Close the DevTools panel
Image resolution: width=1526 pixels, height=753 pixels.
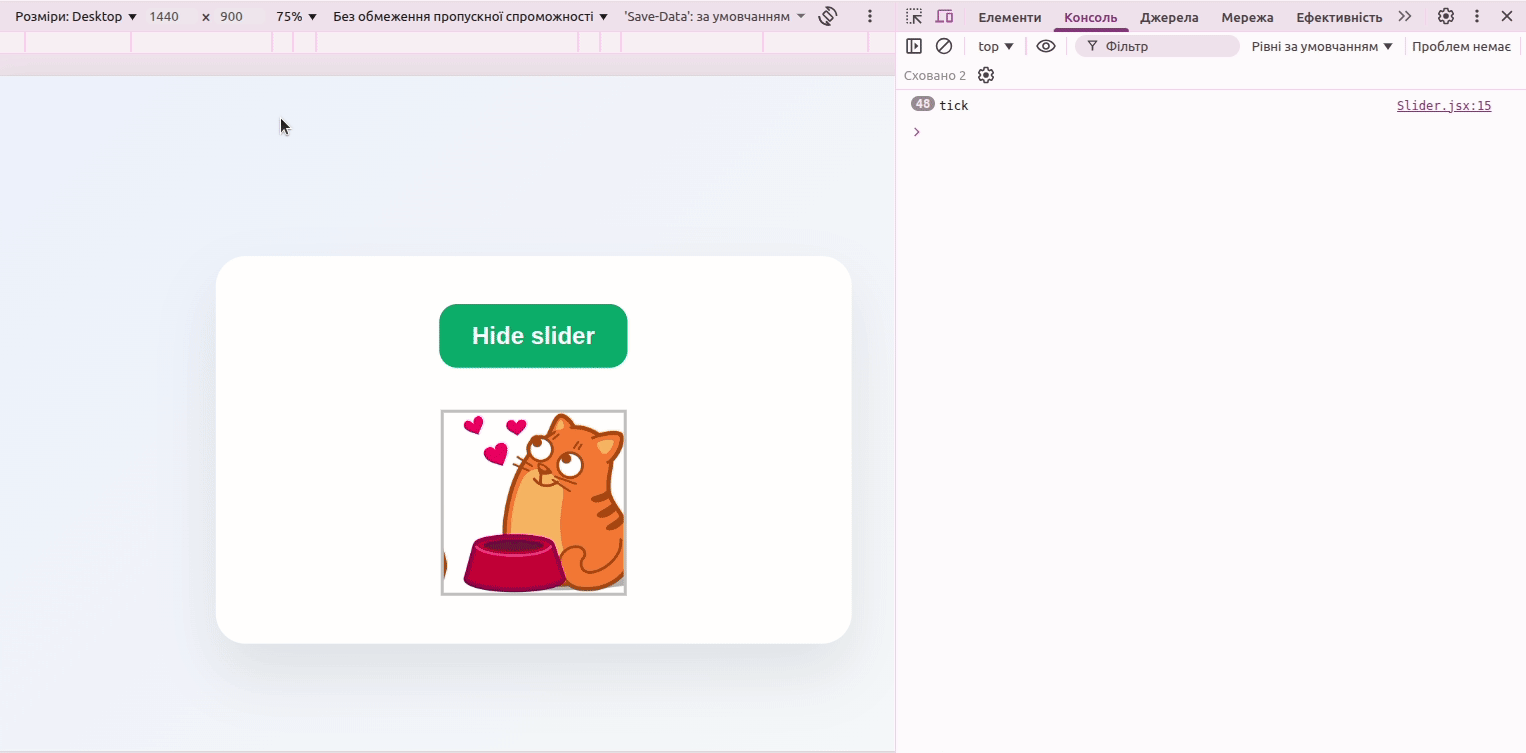tap(1506, 16)
